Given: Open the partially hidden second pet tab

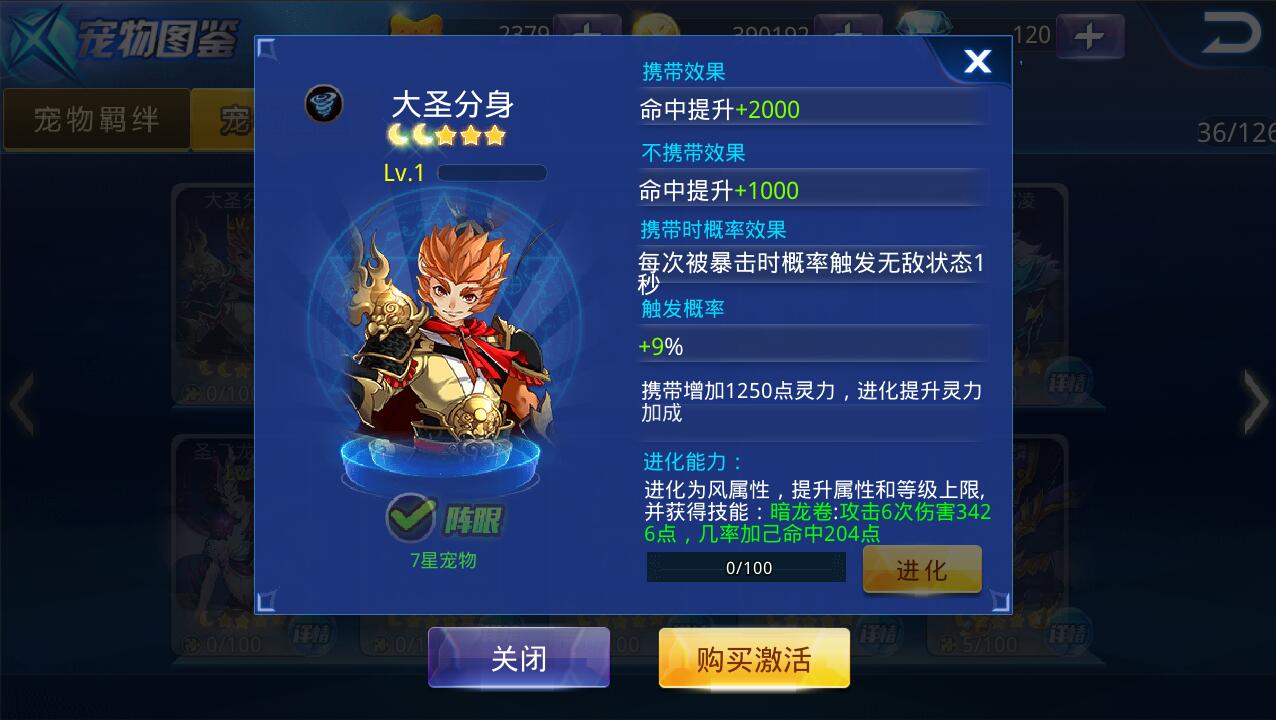Looking at the screenshot, I should [222, 120].
